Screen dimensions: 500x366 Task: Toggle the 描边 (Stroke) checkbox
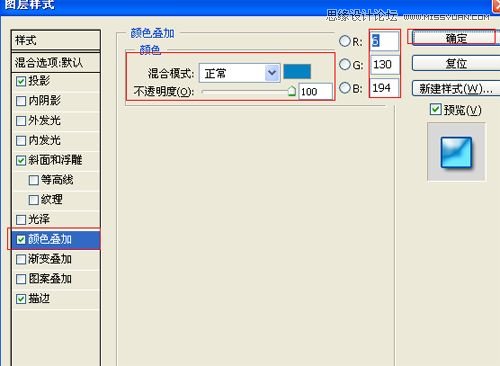tap(21, 299)
